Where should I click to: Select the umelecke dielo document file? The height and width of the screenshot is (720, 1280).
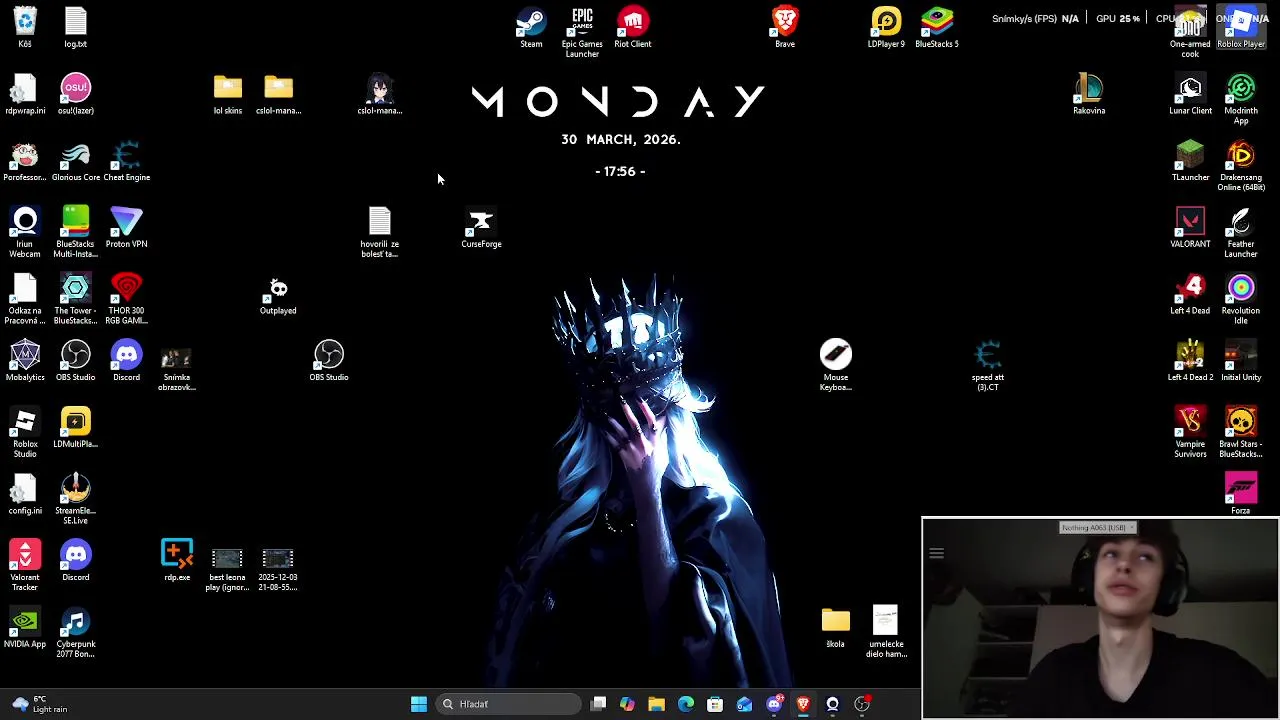886,632
